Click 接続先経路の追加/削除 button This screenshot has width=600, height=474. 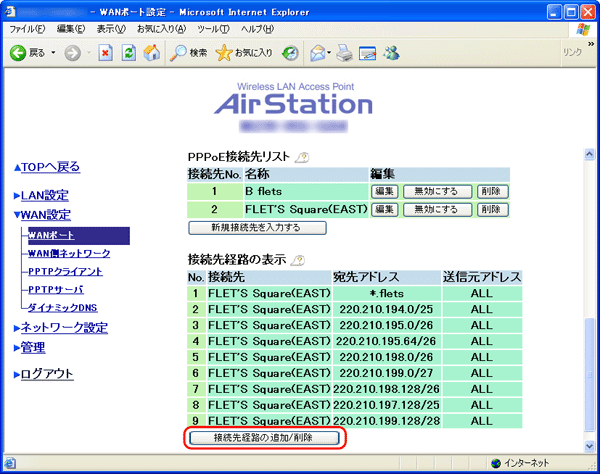click(x=264, y=438)
